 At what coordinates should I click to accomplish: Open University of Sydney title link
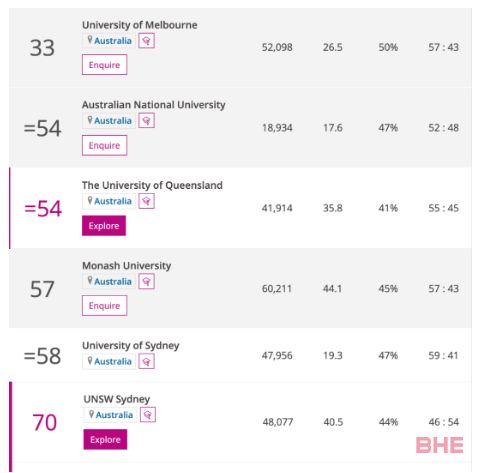click(x=131, y=346)
